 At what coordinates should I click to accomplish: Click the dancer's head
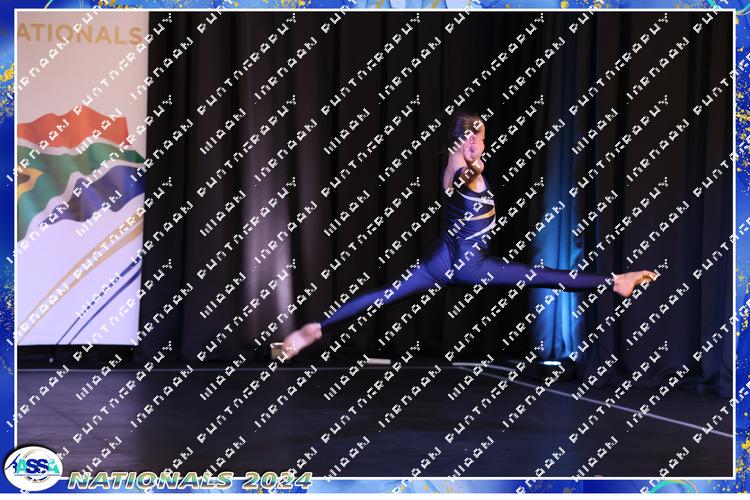click(x=468, y=130)
